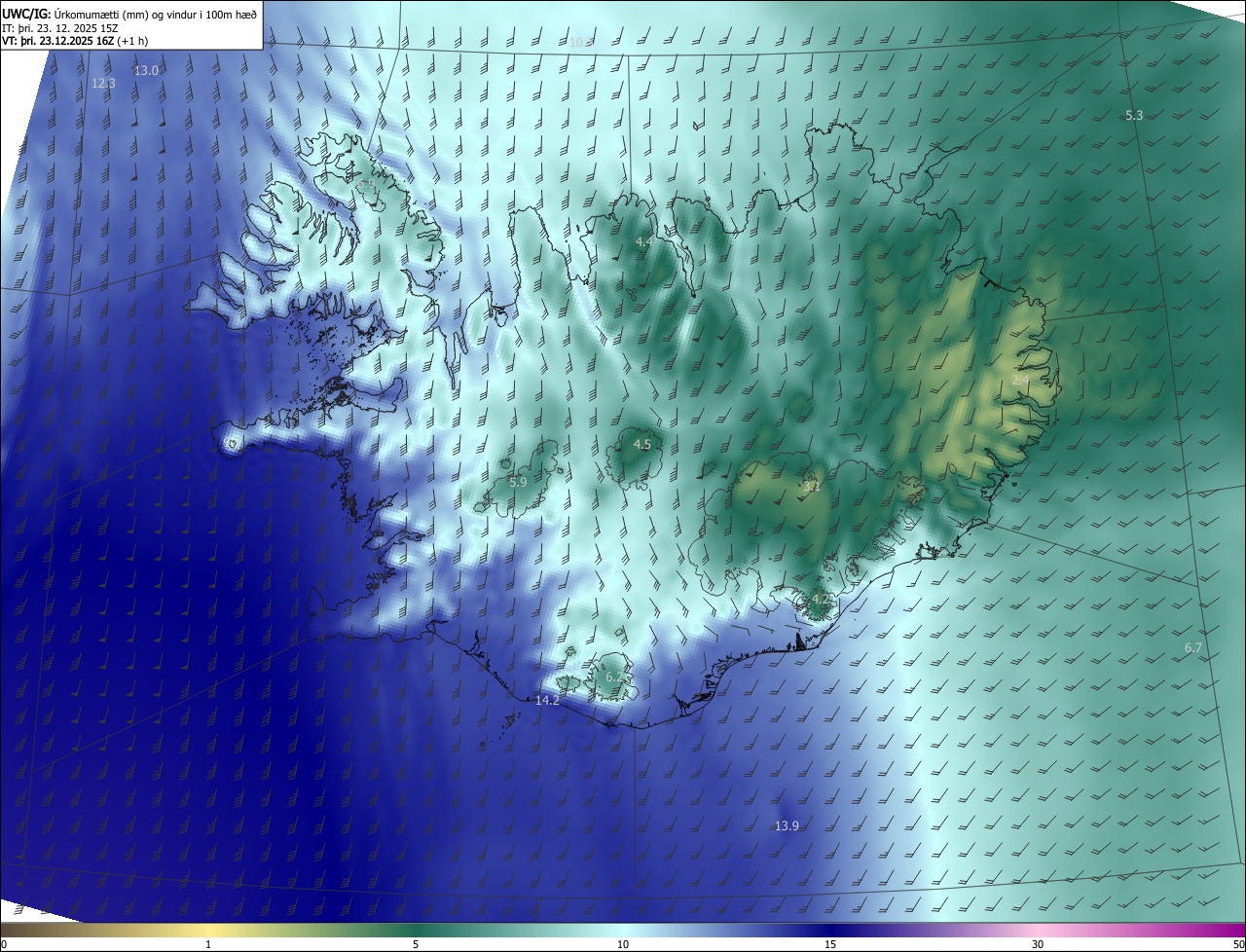Click the 6.2 value in south Iceland
Viewport: 1246px width, 952px height.
(x=614, y=677)
